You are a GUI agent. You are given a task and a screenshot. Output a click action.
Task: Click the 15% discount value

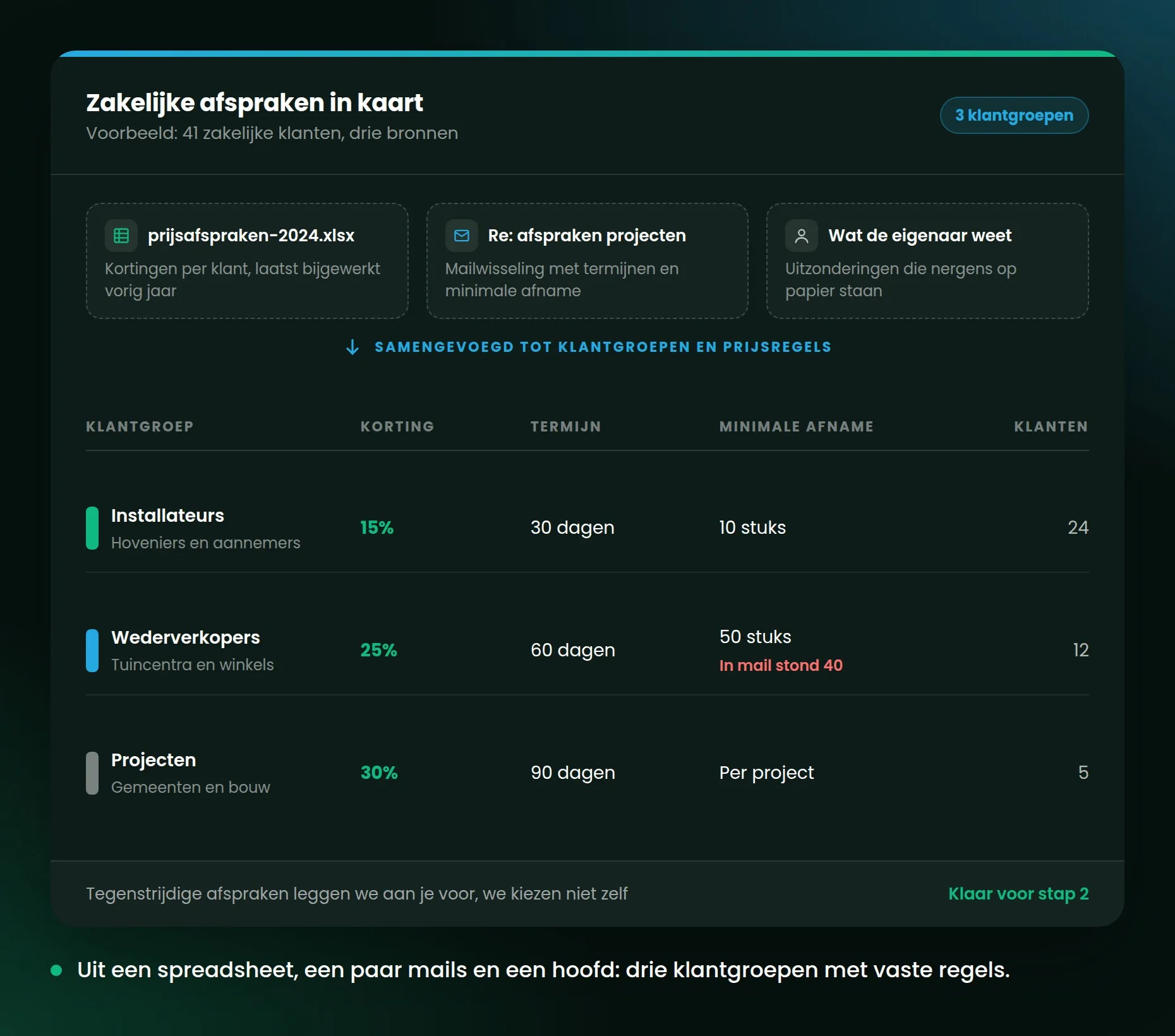coord(377,527)
